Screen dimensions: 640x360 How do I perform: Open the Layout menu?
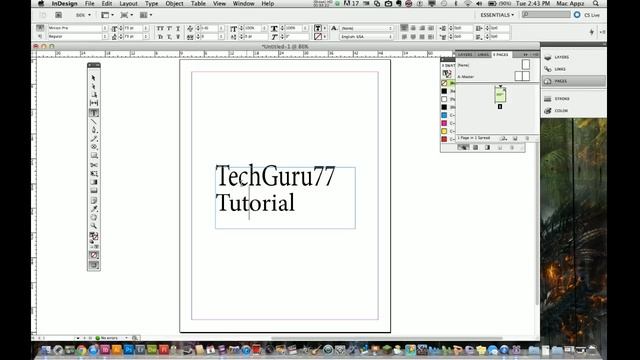128,4
